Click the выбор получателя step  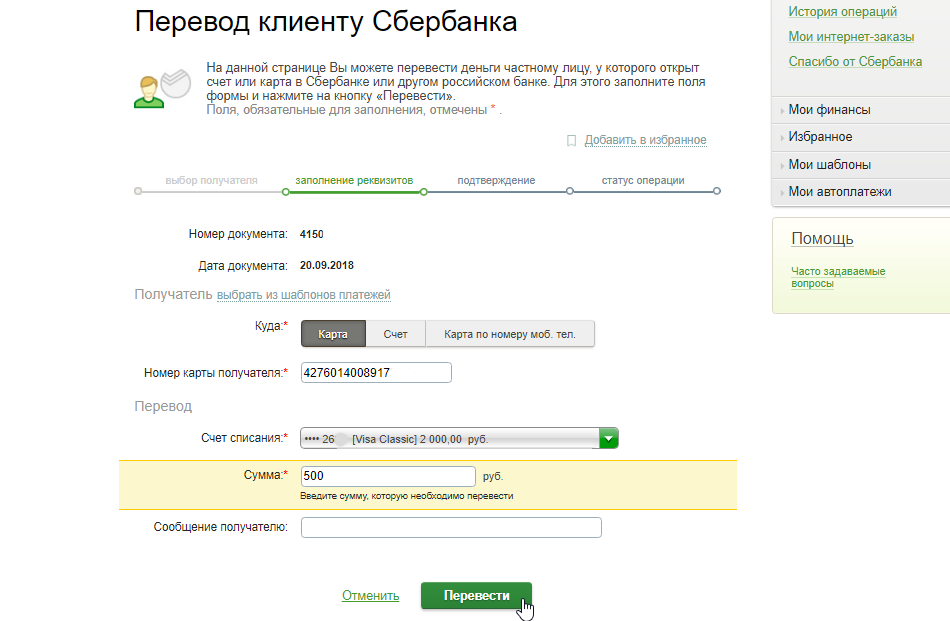click(211, 181)
